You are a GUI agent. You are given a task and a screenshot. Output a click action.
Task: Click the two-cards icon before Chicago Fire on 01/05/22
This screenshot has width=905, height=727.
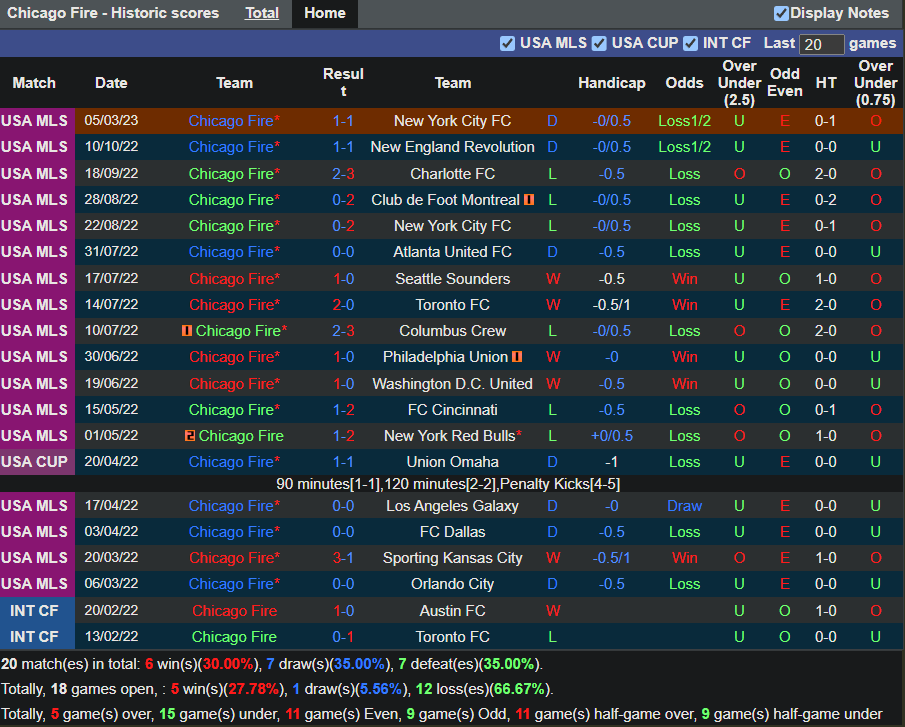(189, 436)
